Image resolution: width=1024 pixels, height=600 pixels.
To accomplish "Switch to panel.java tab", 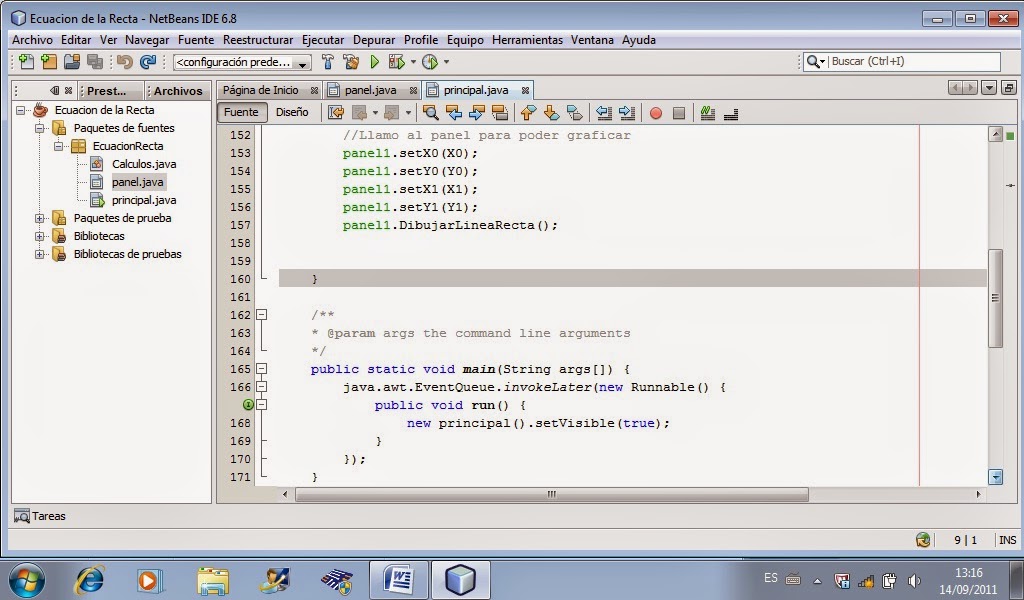I will [x=370, y=90].
